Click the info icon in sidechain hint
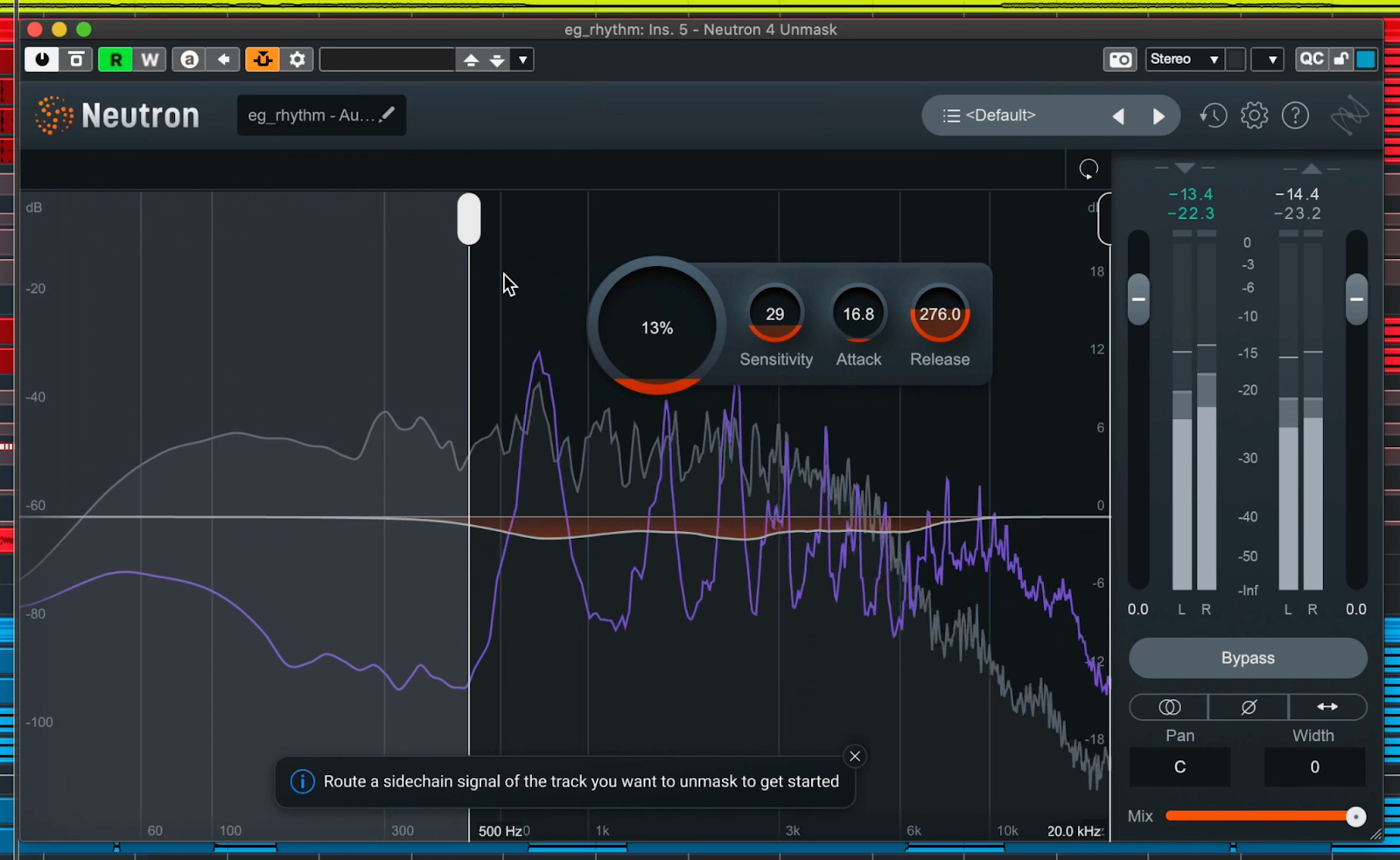Screen dimensions: 1400x860 (x=302, y=781)
